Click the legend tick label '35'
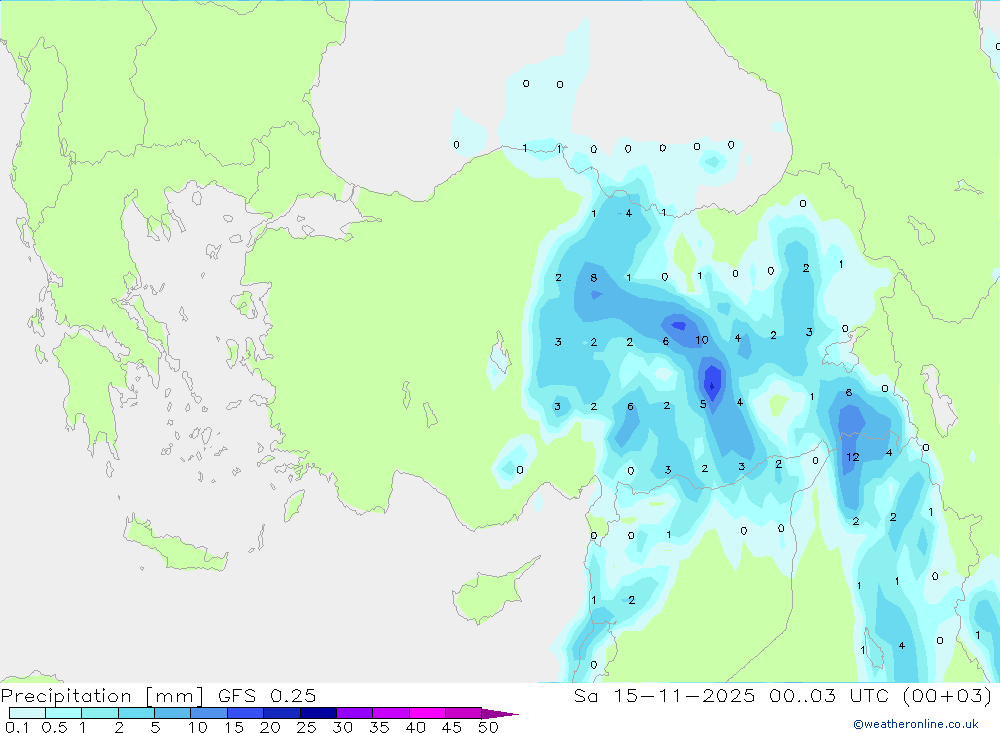 [379, 727]
